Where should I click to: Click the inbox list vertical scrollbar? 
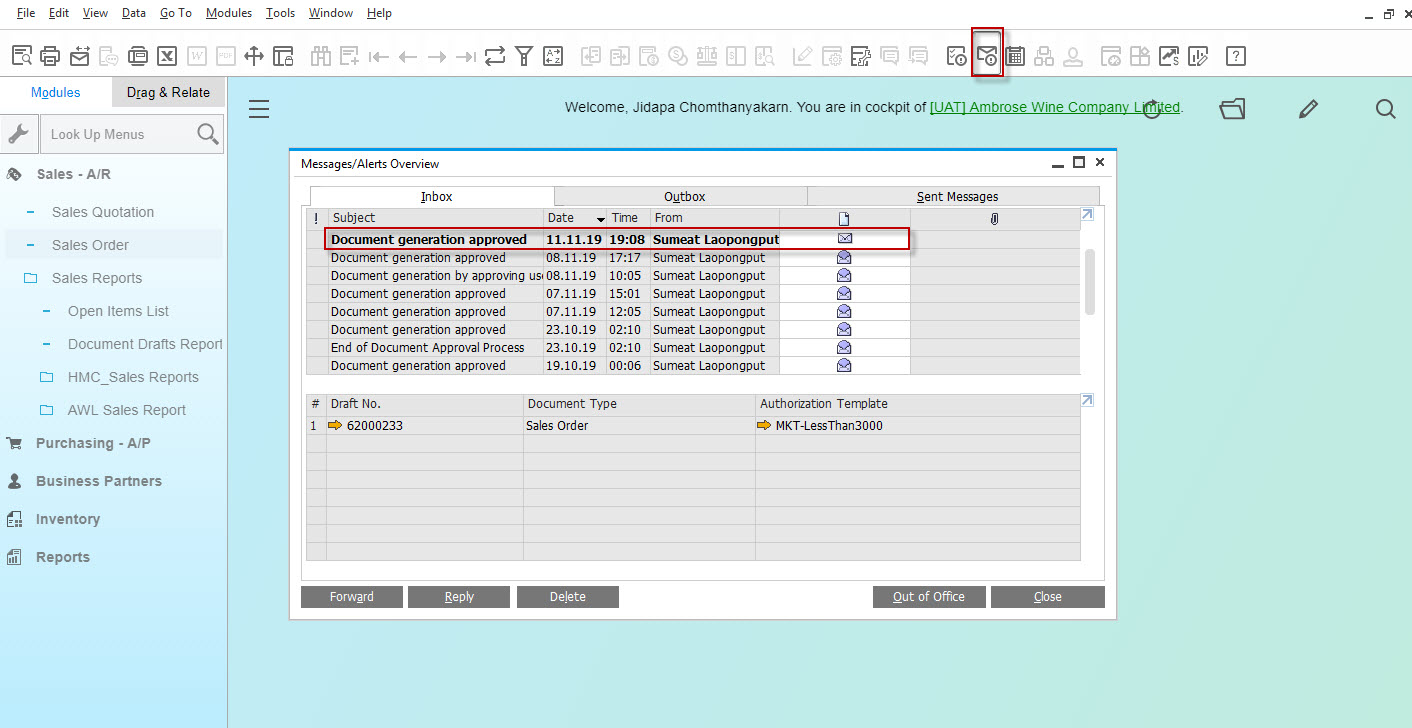(1090, 282)
